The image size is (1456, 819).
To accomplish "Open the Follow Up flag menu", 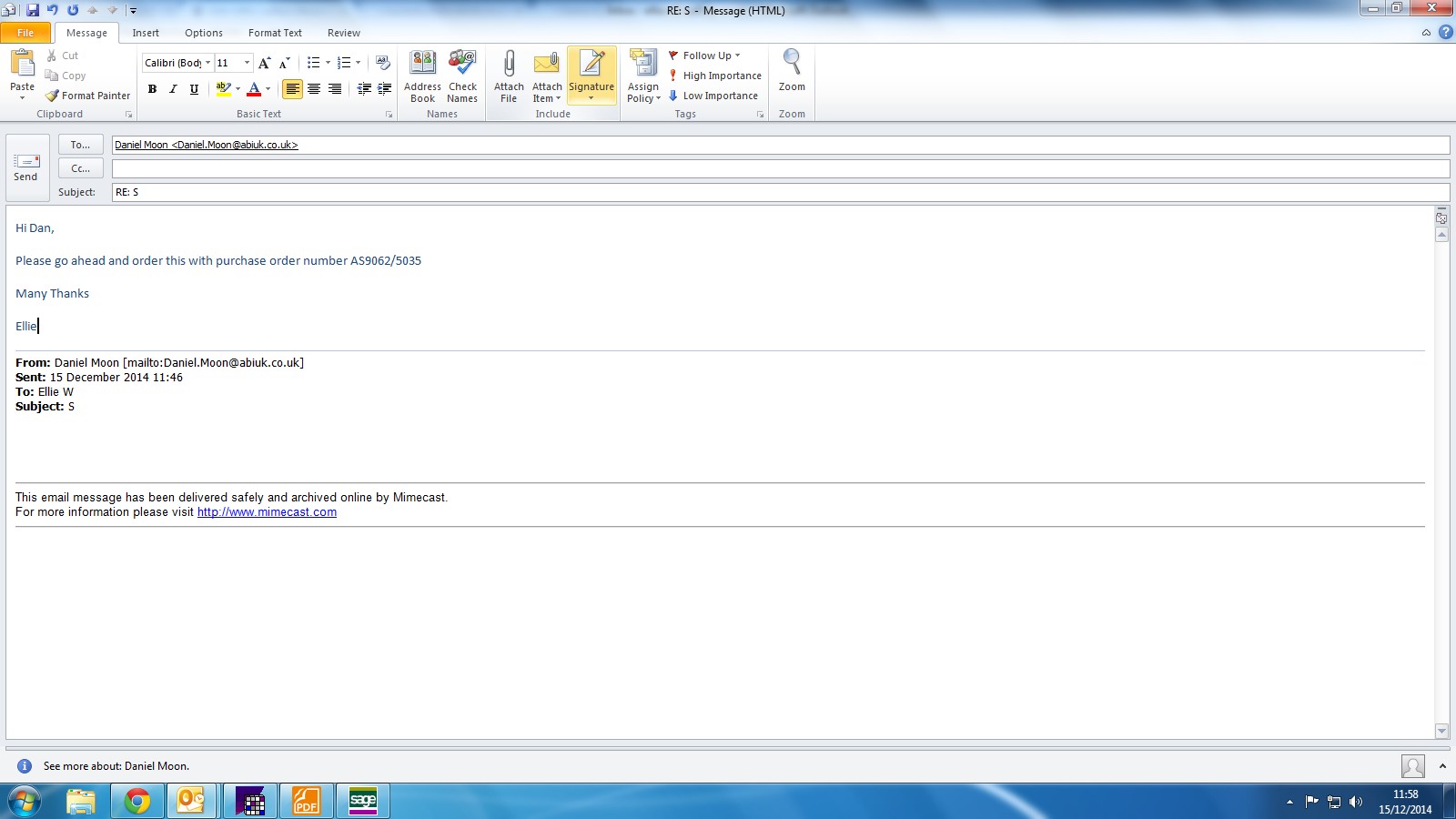I will (704, 56).
